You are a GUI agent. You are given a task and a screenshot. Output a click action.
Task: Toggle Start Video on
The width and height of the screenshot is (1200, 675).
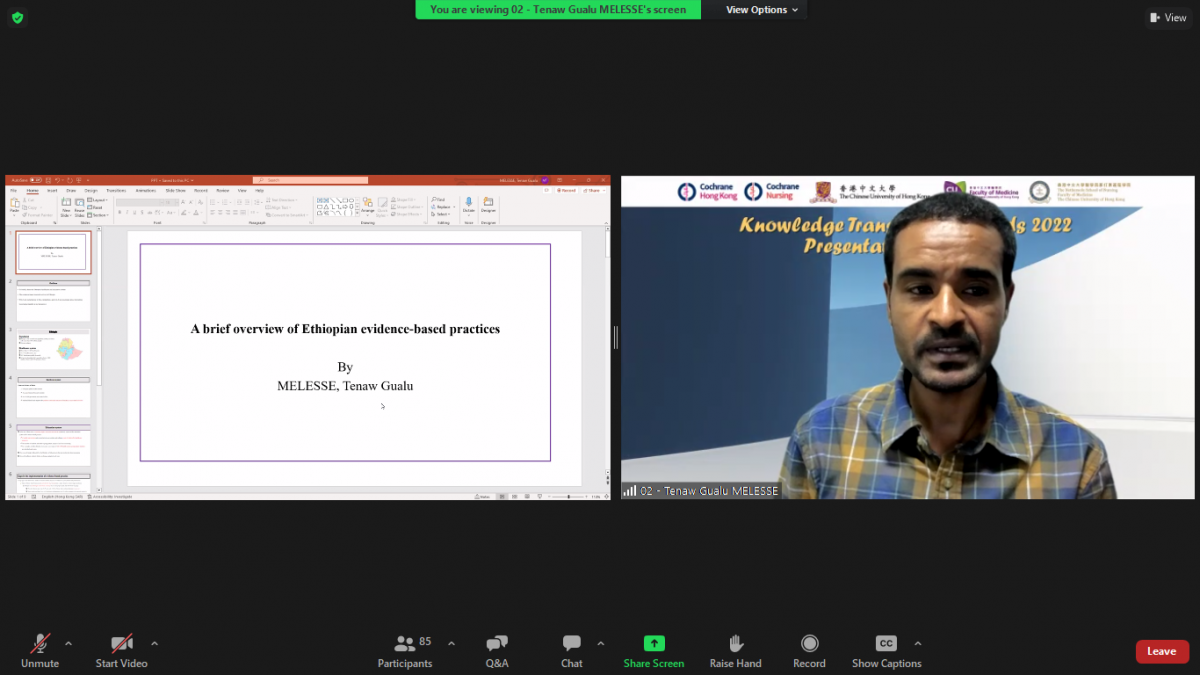point(122,644)
